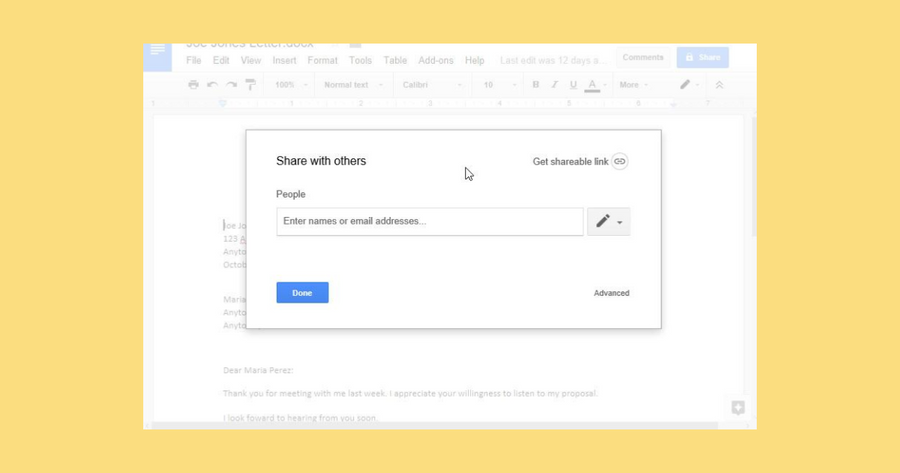
Task: Open the Calibri font dropdown
Action: pos(432,85)
